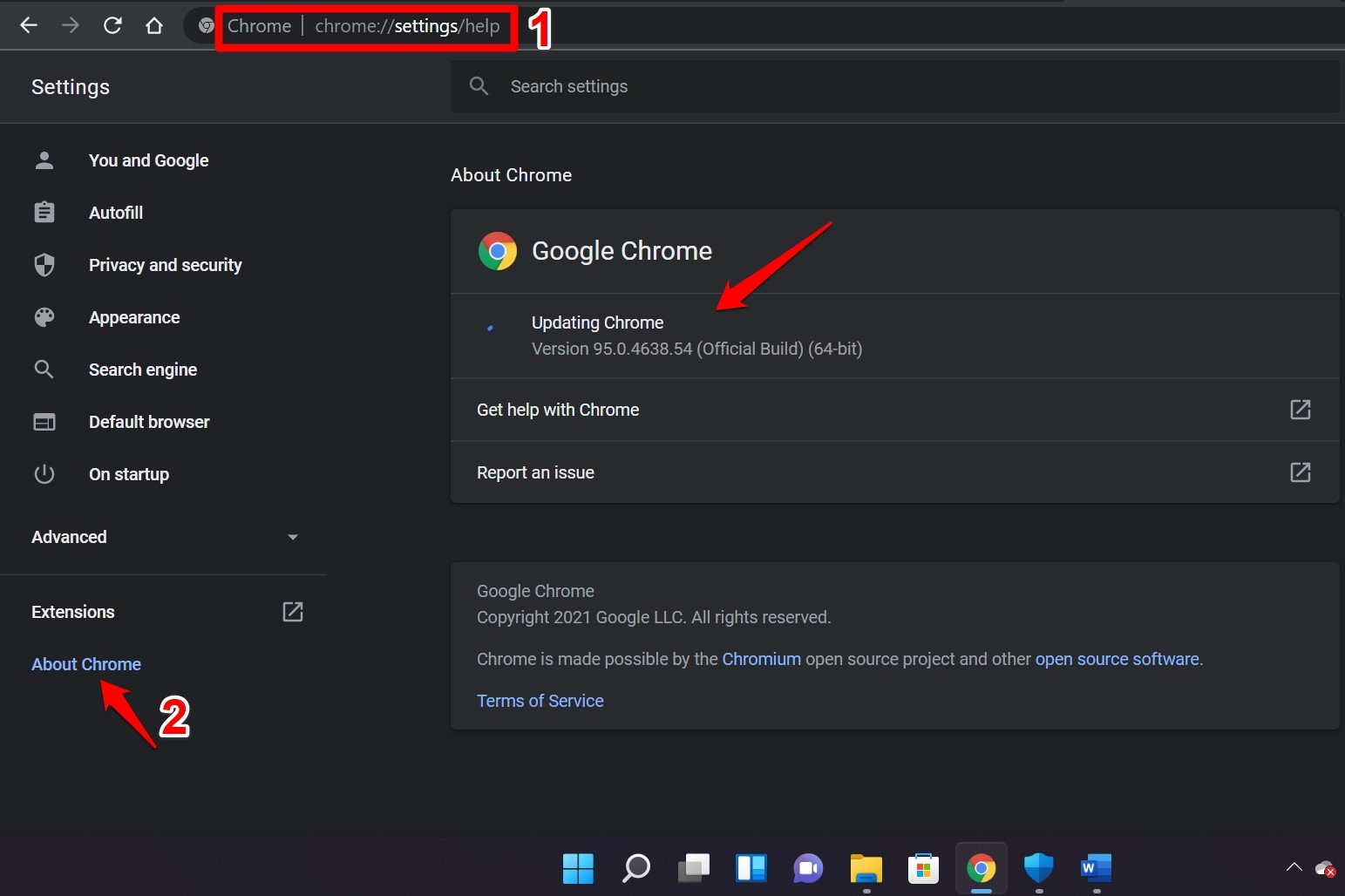Click the Google Chrome logo in About card
Image resolution: width=1345 pixels, height=896 pixels.
click(x=497, y=251)
